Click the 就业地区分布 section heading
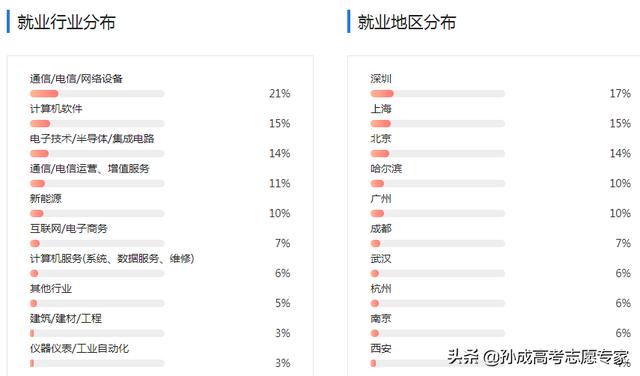 pyautogui.click(x=407, y=22)
